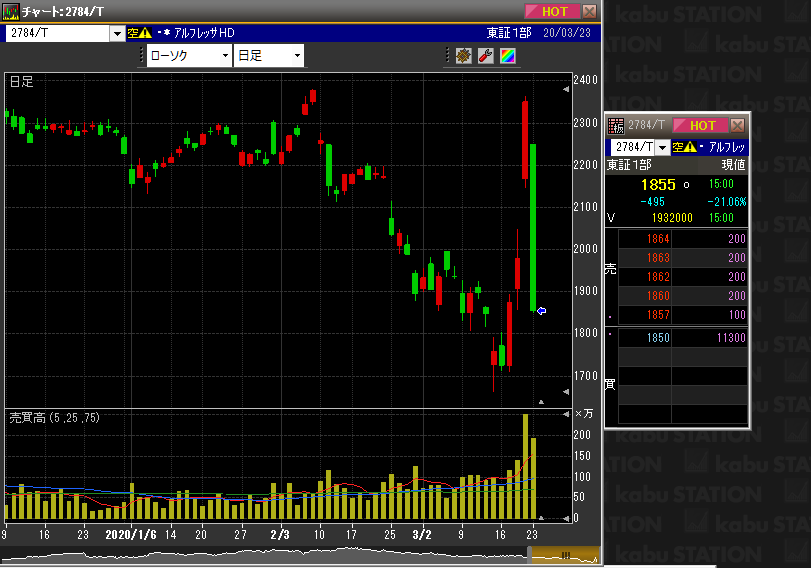Open the color palette icon
The height and width of the screenshot is (568, 811).
508,56
